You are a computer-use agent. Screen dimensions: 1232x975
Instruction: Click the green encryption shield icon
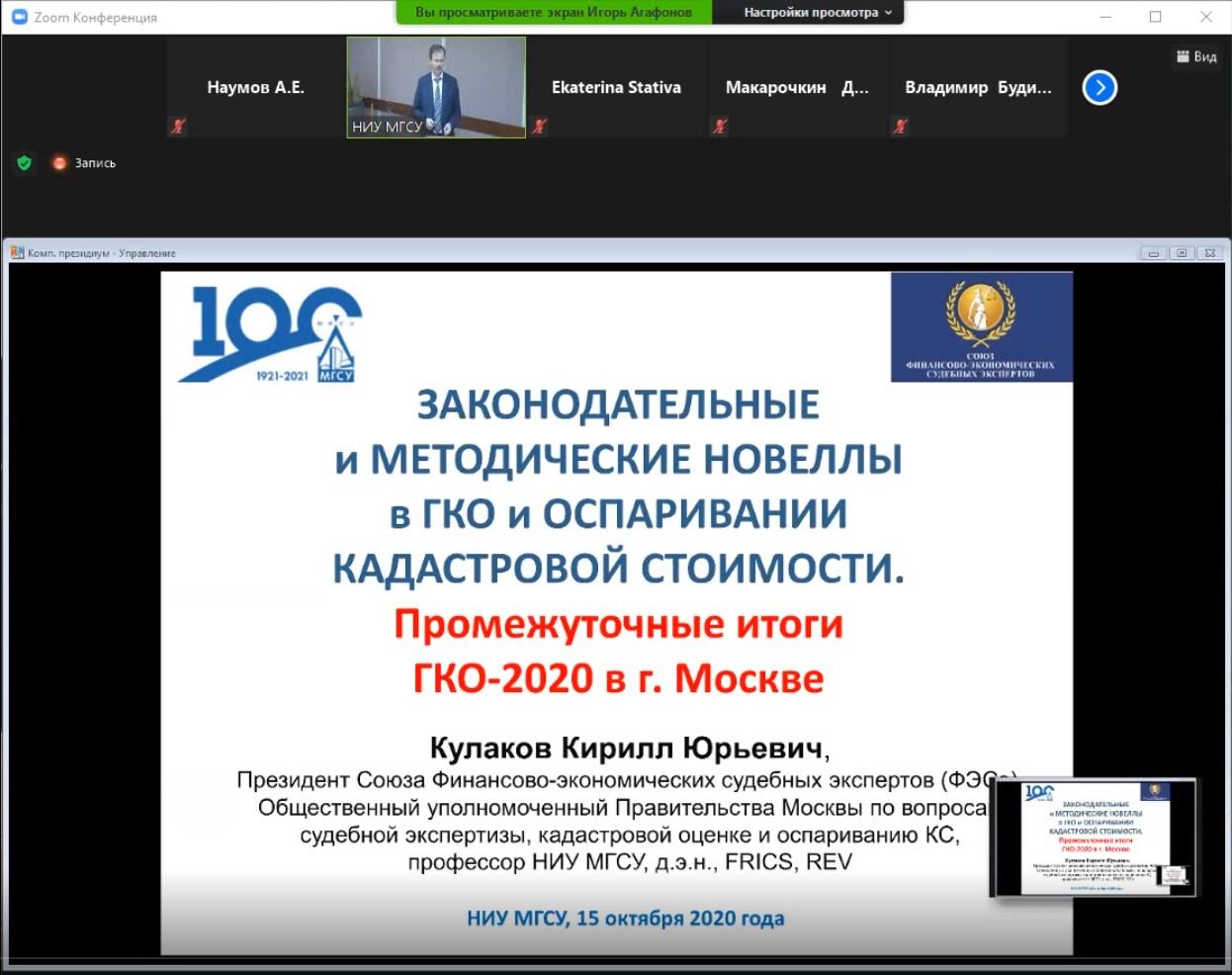[x=25, y=163]
